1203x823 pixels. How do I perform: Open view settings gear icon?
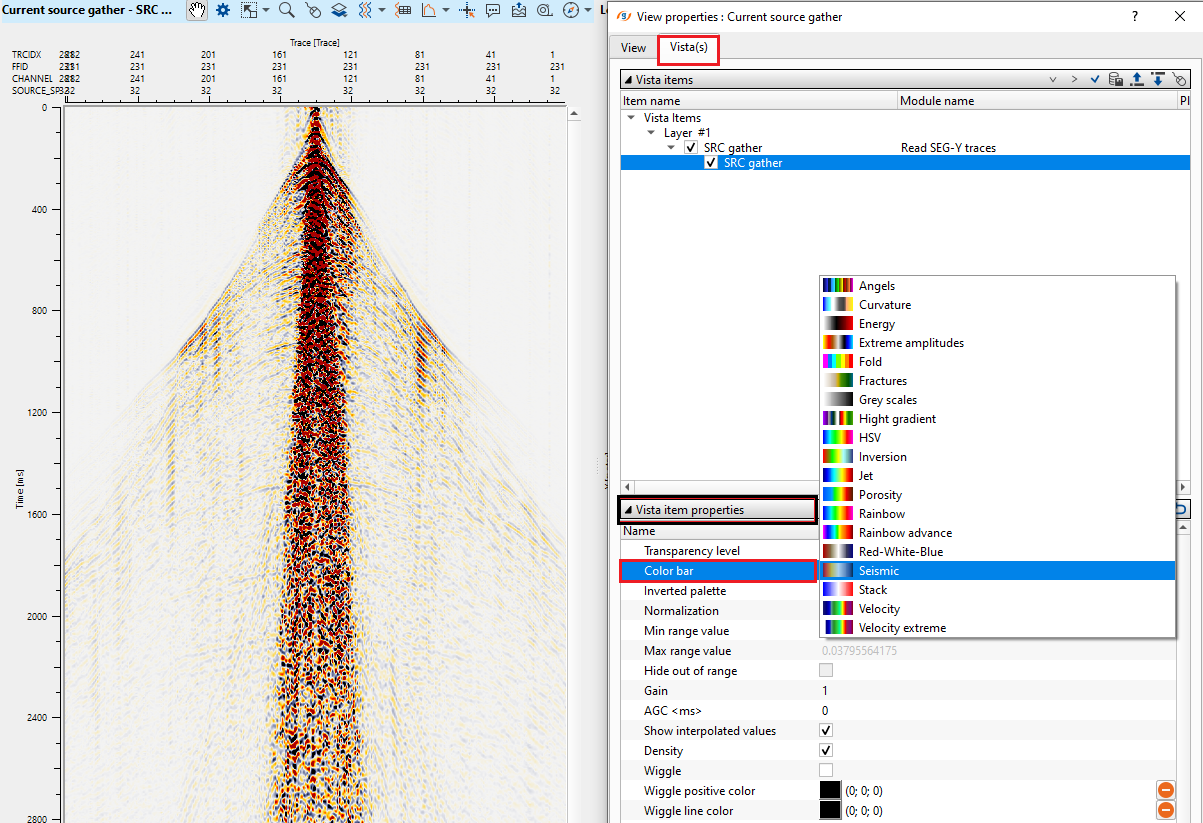pyautogui.click(x=222, y=10)
